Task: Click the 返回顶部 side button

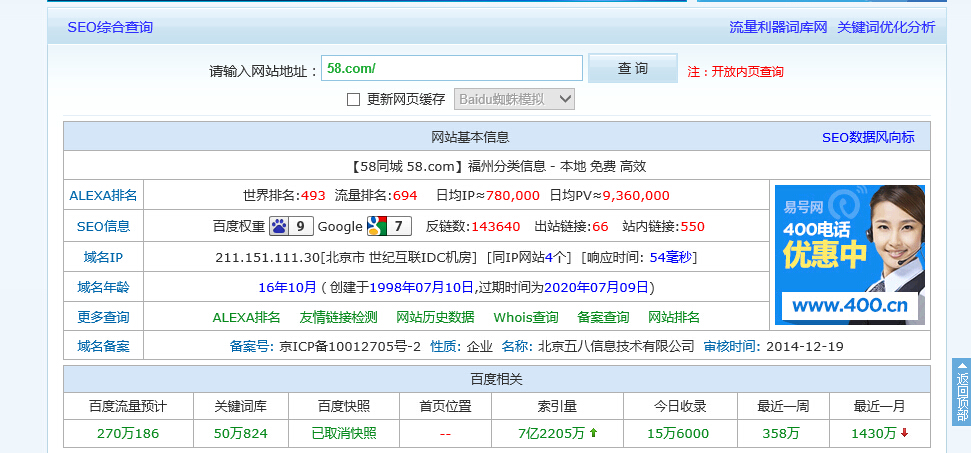Action: coord(961,392)
